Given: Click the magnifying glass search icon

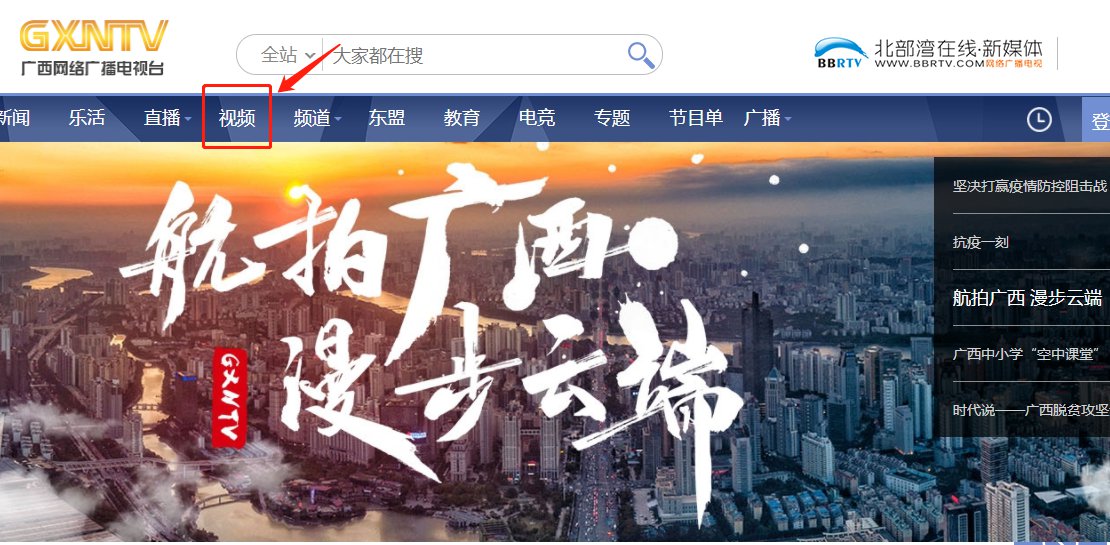Looking at the screenshot, I should [x=641, y=55].
